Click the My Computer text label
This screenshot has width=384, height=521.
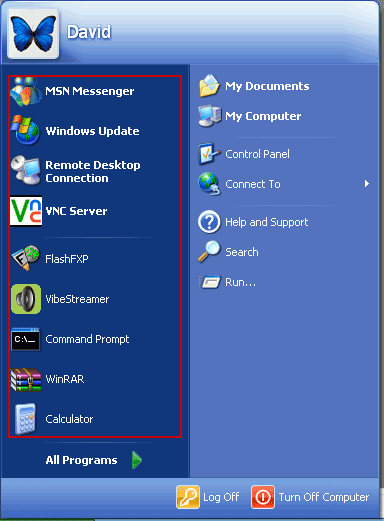pyautogui.click(x=263, y=116)
